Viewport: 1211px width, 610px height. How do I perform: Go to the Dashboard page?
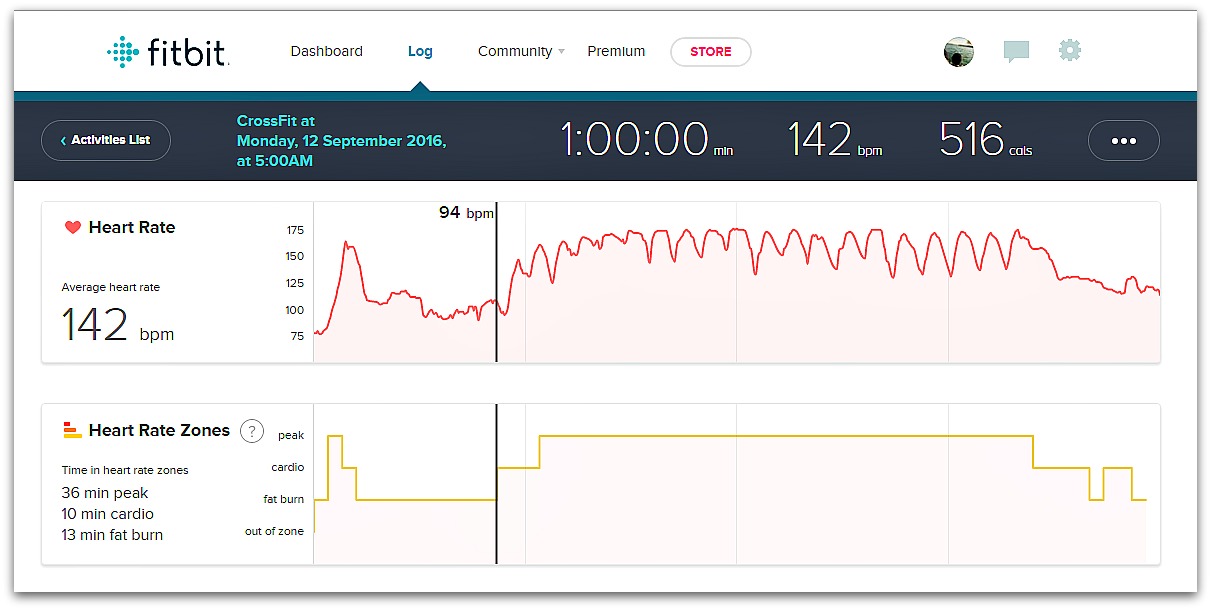click(x=326, y=52)
